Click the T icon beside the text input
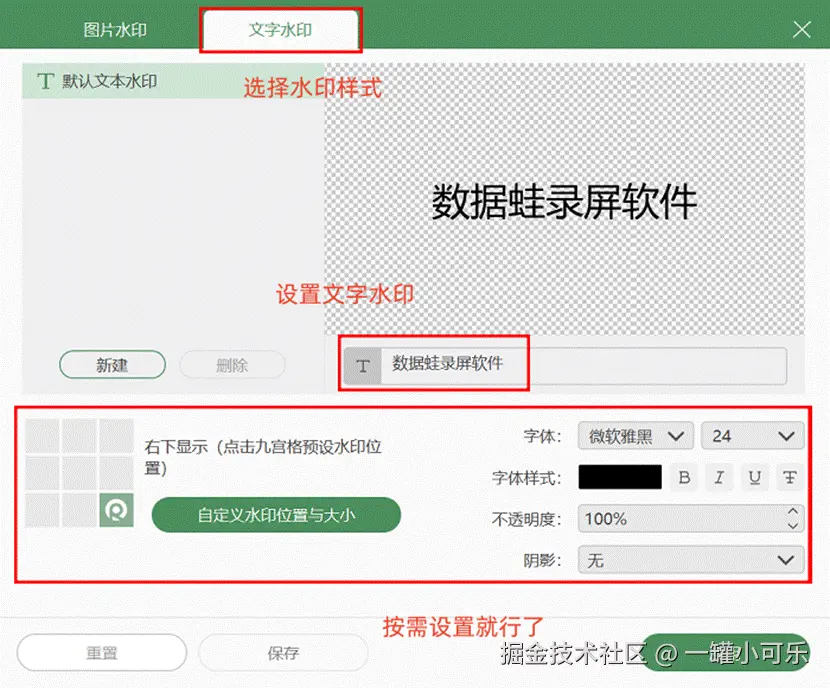The image size is (830, 688). click(363, 366)
